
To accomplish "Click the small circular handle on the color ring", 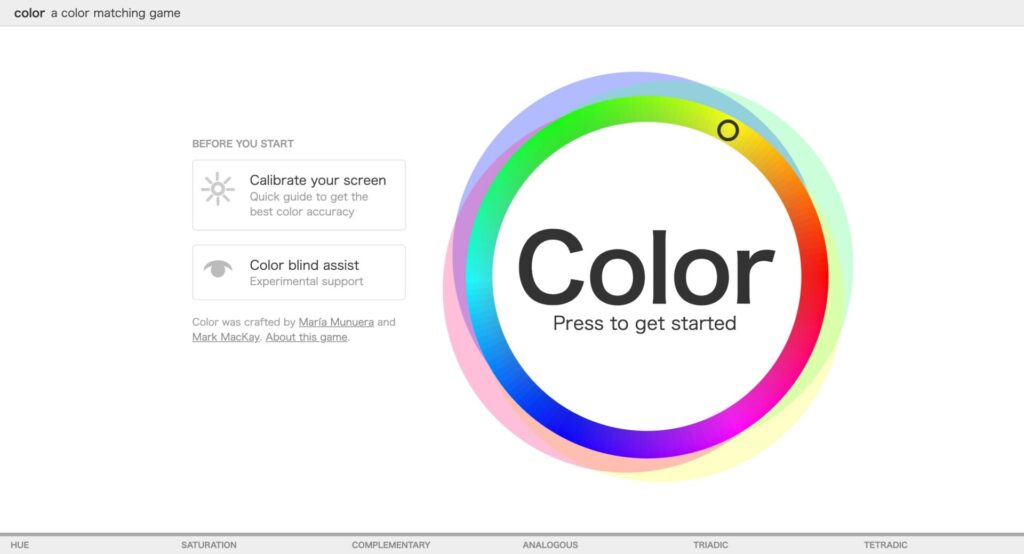I will click(x=728, y=130).
